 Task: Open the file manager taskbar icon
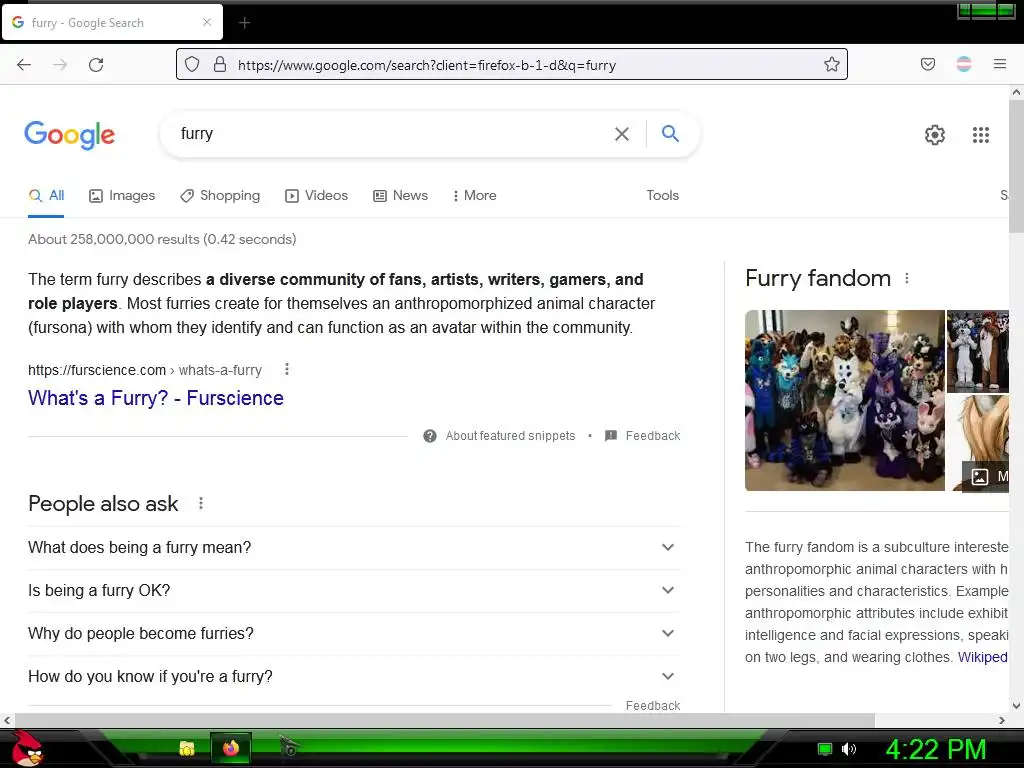[187, 748]
